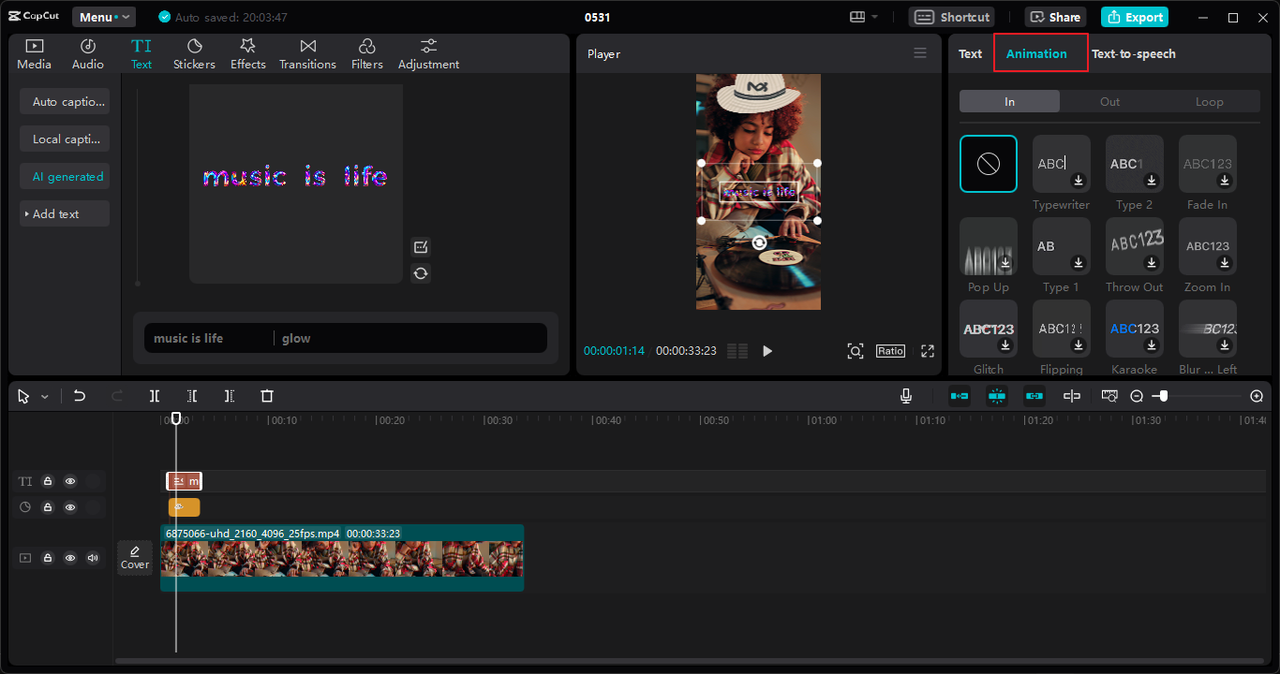
Task: Select the Out animation tab
Action: click(x=1109, y=102)
